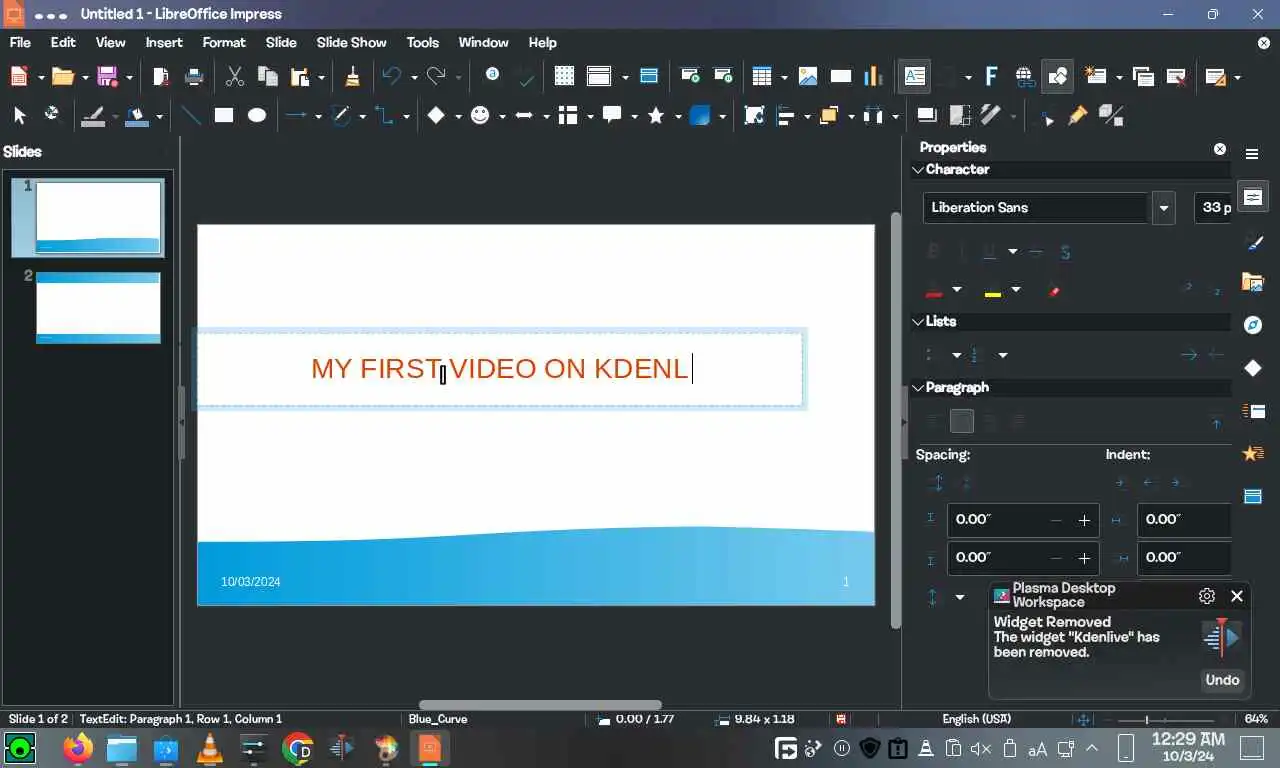Toggle Strikethrough in Character panel

(1036, 252)
